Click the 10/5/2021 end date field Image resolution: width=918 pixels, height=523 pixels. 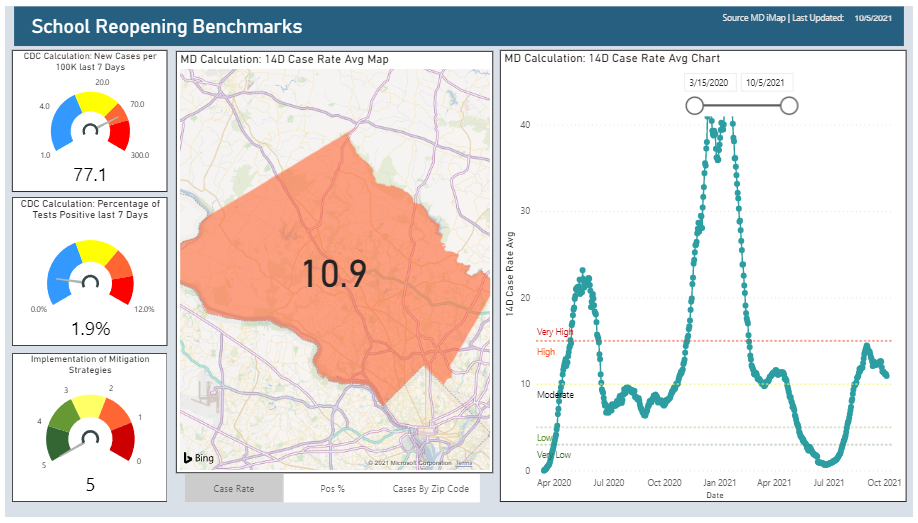click(x=768, y=83)
